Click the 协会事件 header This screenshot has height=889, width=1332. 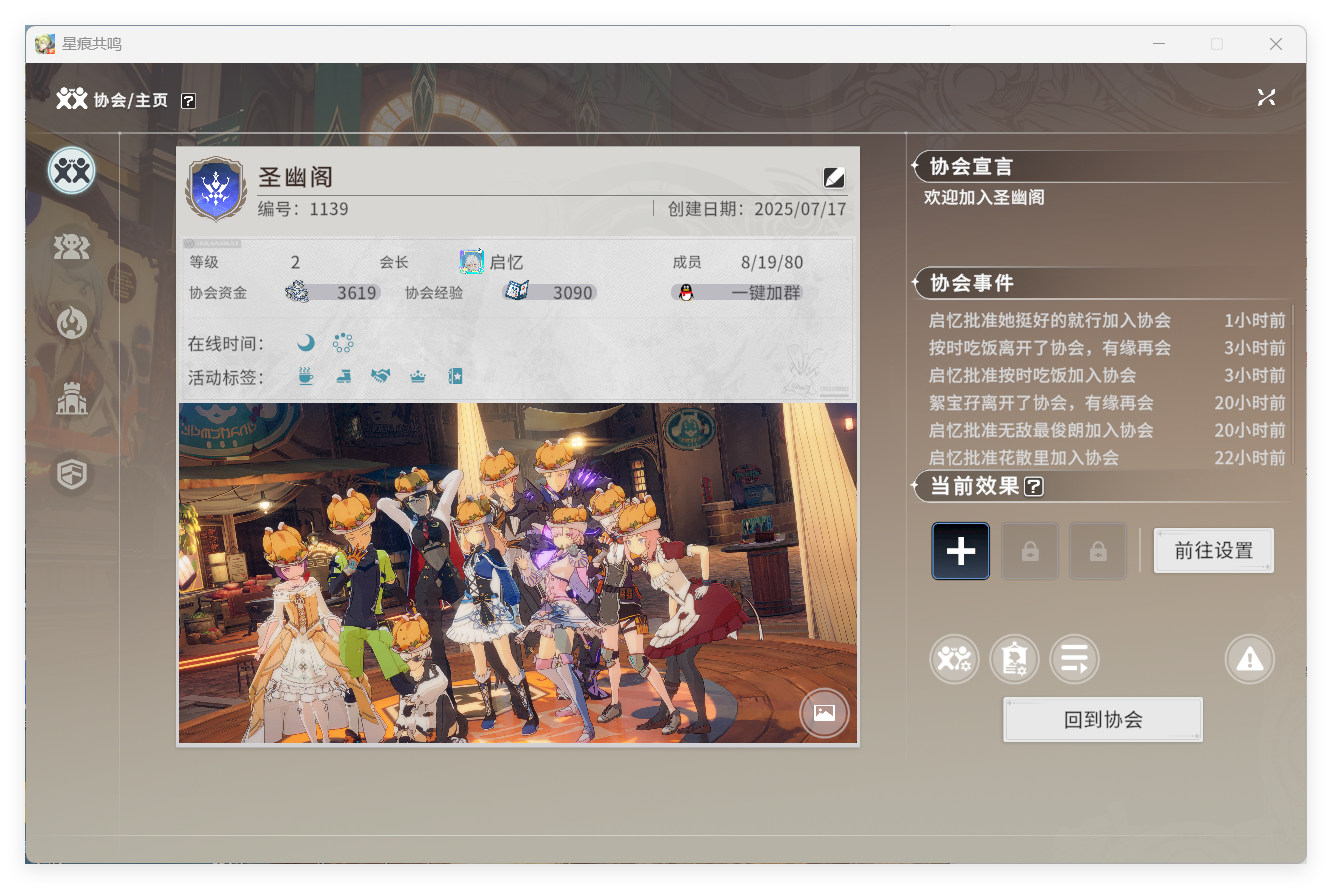[972, 283]
